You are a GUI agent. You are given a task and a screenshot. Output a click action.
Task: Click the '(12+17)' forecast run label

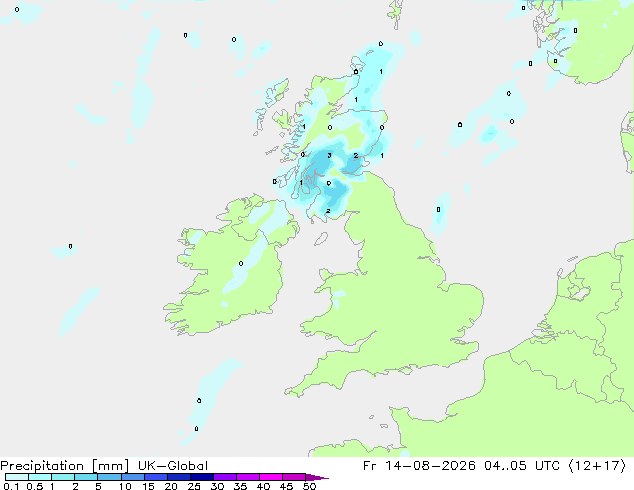[597, 466]
